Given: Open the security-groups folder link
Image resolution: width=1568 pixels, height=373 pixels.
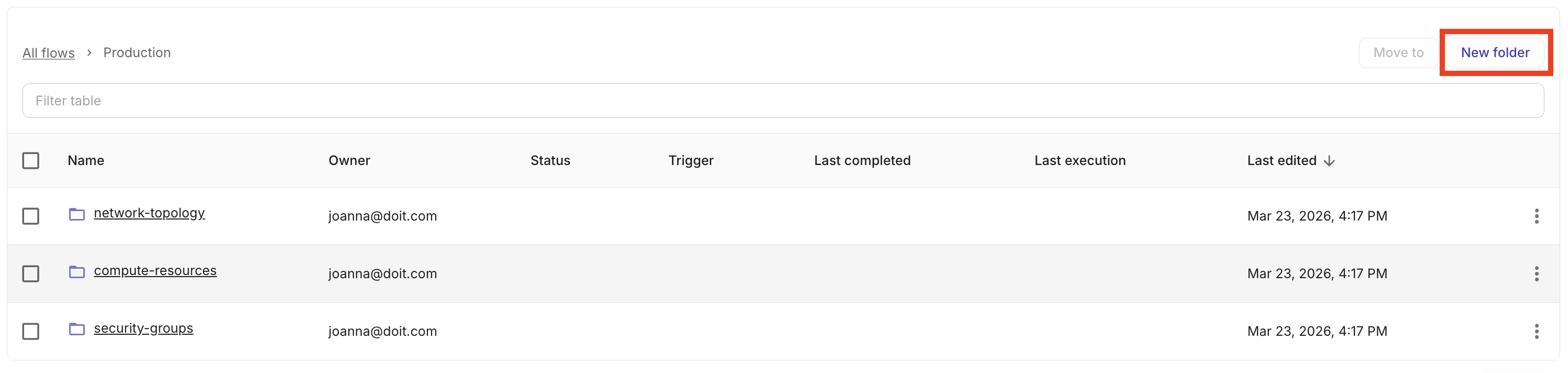Looking at the screenshot, I should coord(143,328).
